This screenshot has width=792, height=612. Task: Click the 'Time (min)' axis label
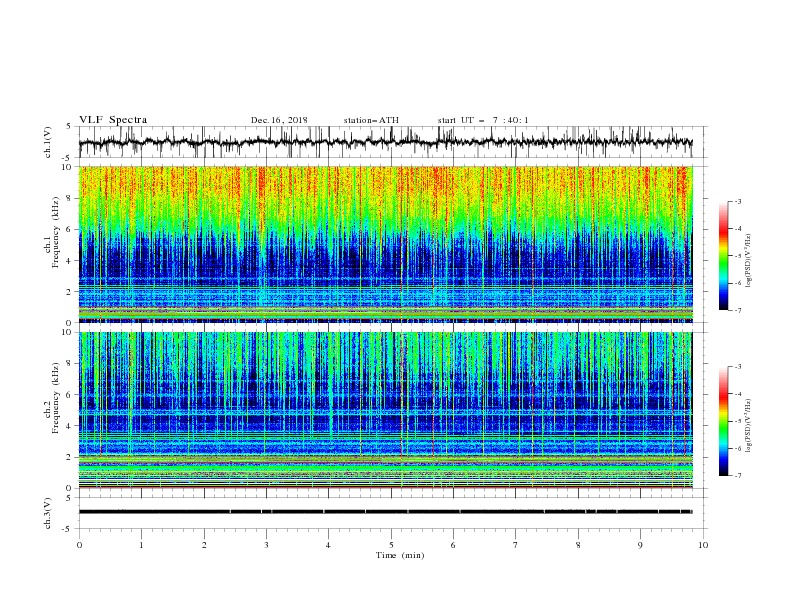[400, 555]
